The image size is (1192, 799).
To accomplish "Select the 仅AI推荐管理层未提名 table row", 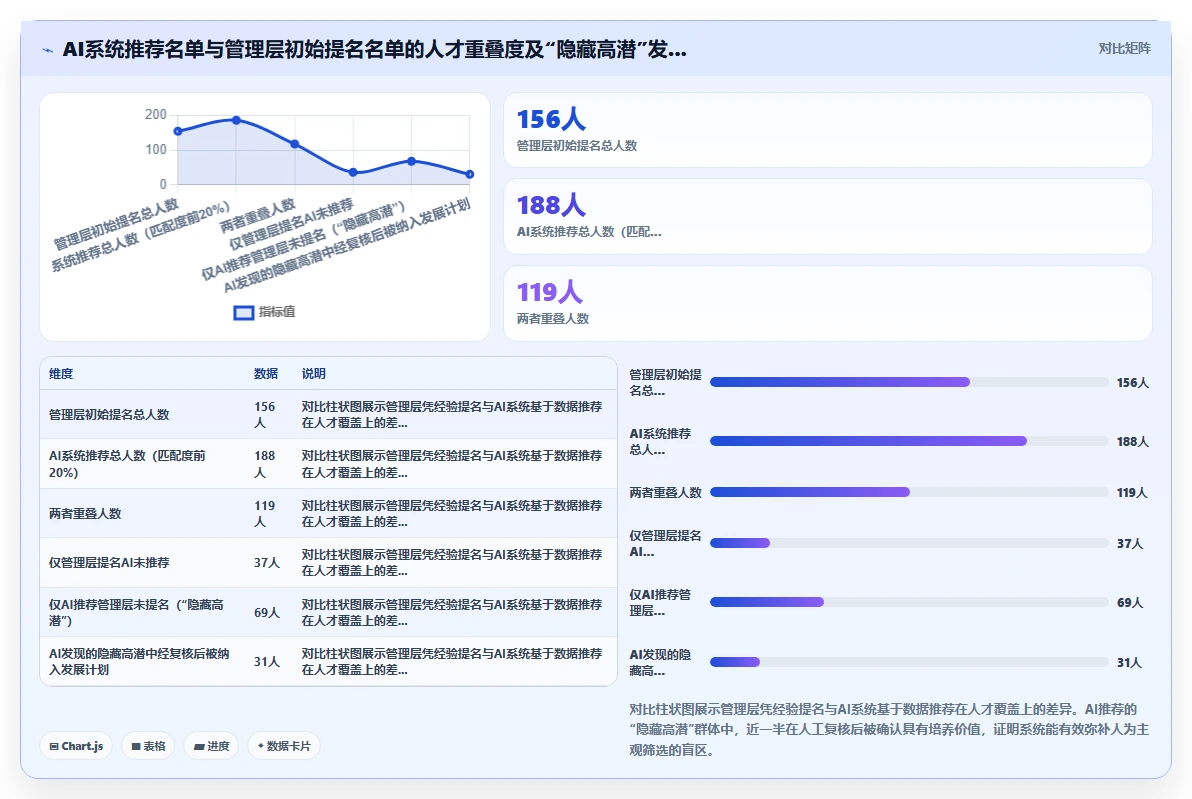I will [x=328, y=612].
